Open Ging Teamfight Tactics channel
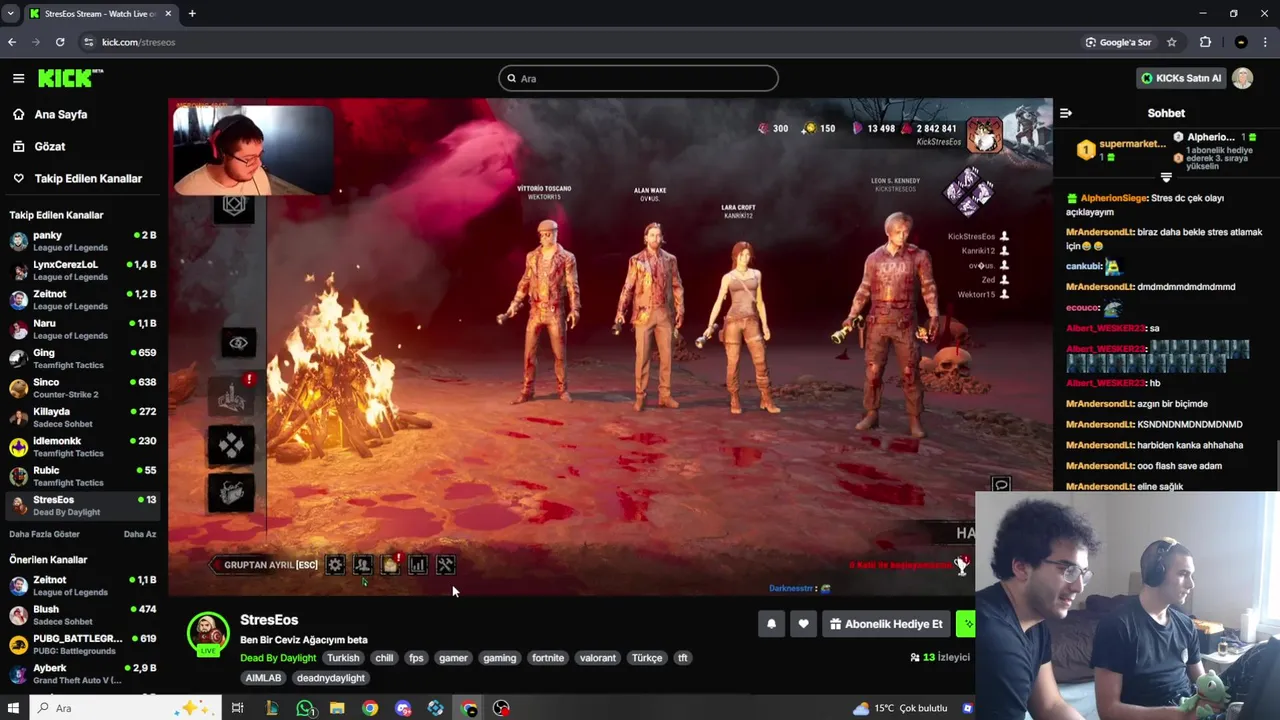 coord(82,358)
